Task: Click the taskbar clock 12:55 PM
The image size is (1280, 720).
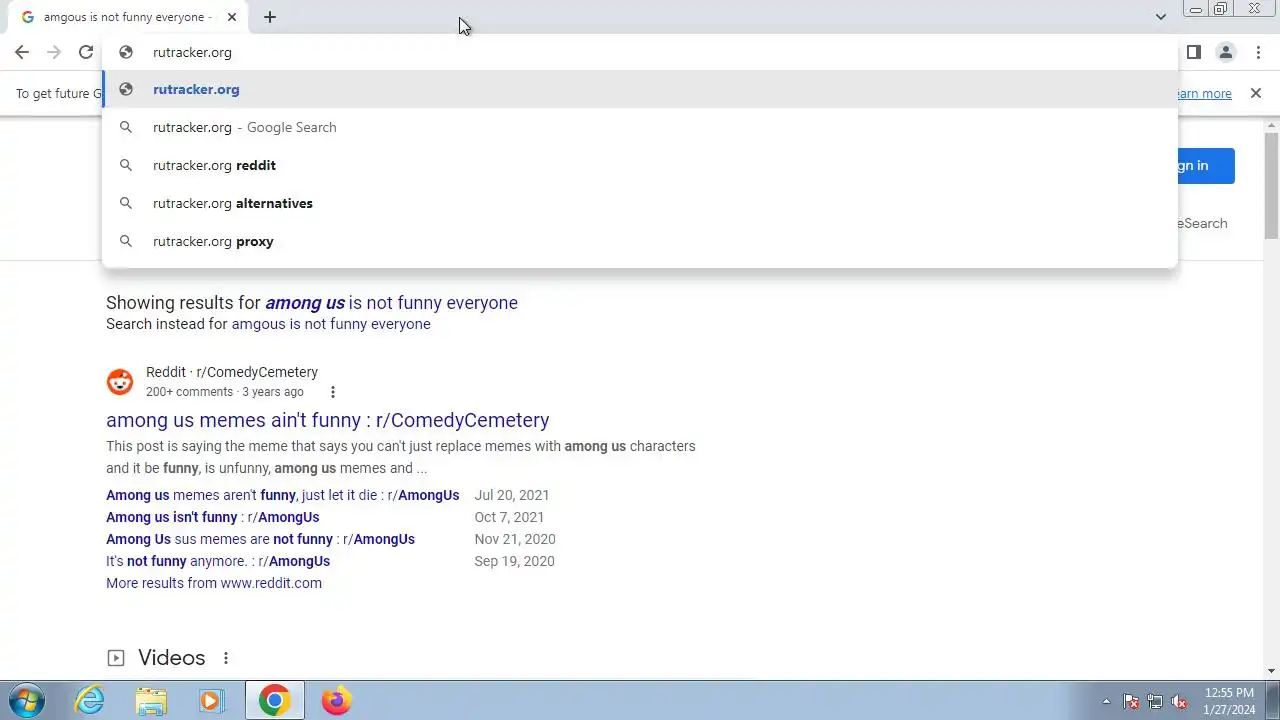Action: (1229, 692)
